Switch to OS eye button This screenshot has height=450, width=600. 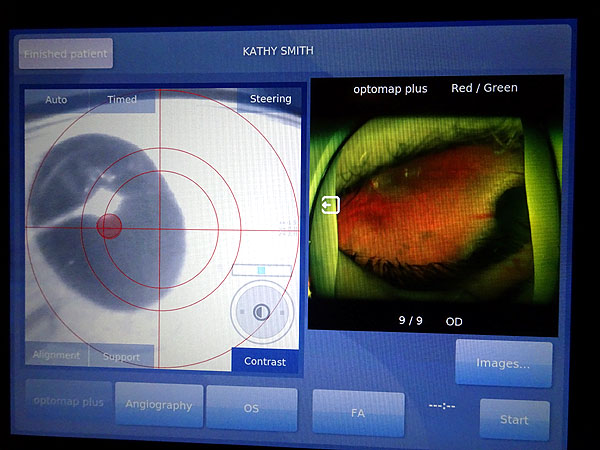[x=251, y=408]
